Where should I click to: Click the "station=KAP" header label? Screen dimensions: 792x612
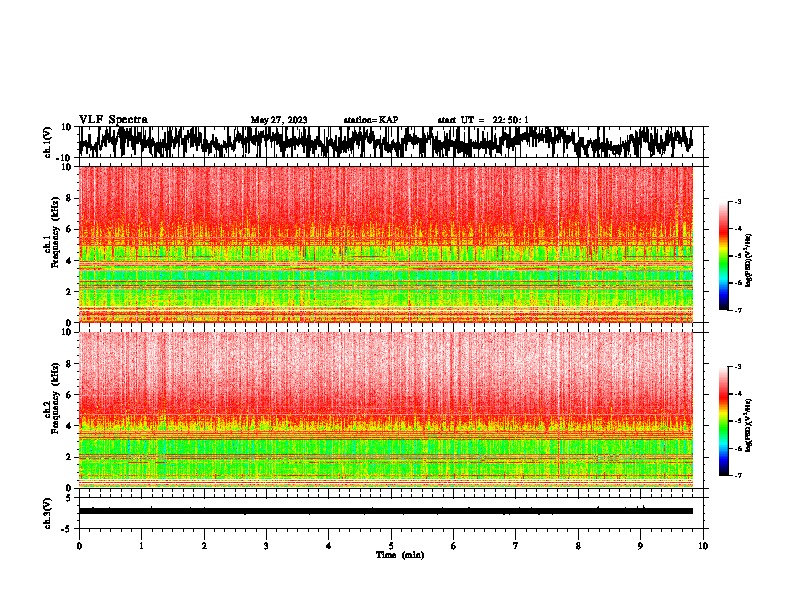pyautogui.click(x=371, y=120)
